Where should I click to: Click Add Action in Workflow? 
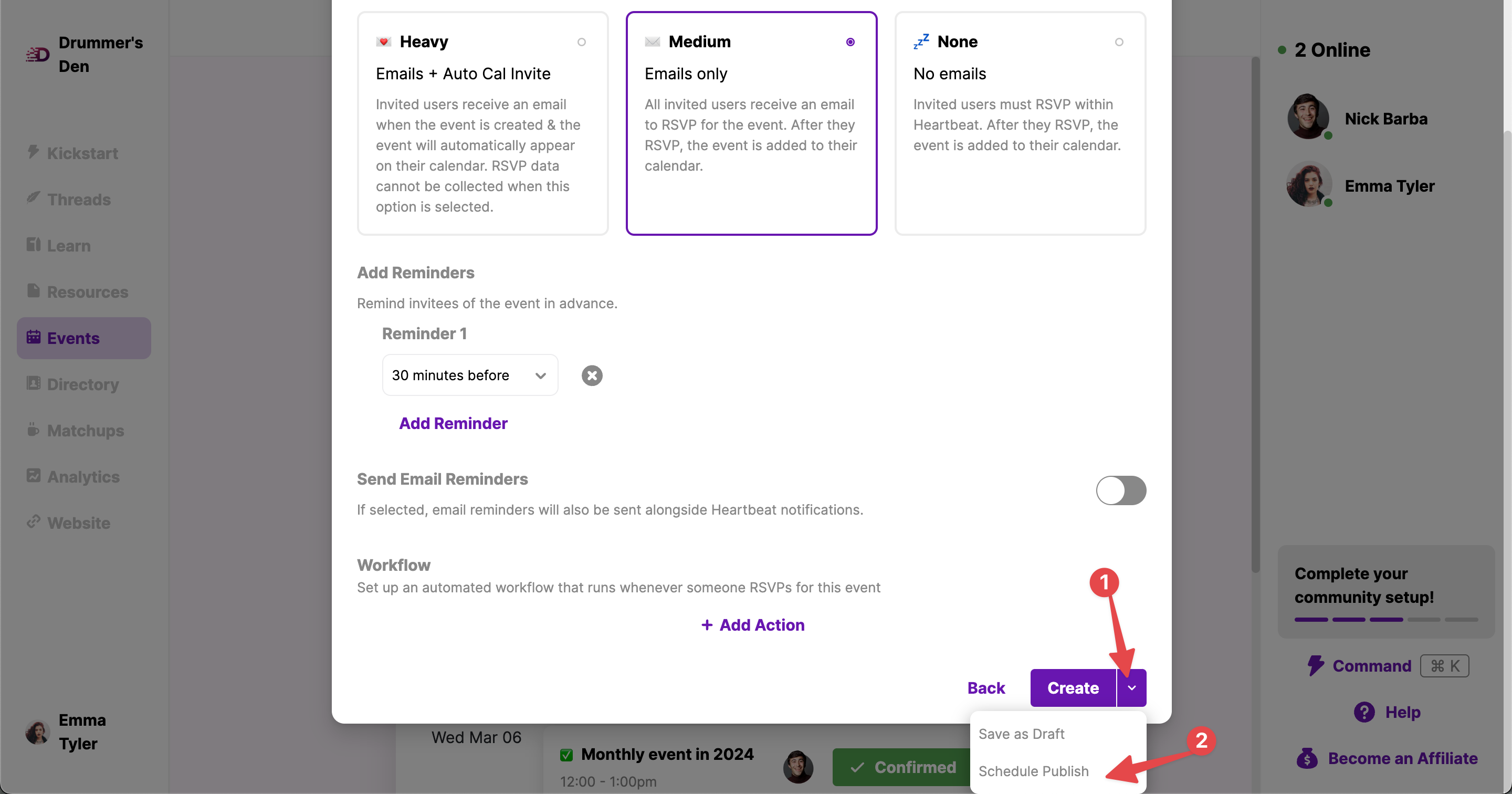(x=752, y=625)
